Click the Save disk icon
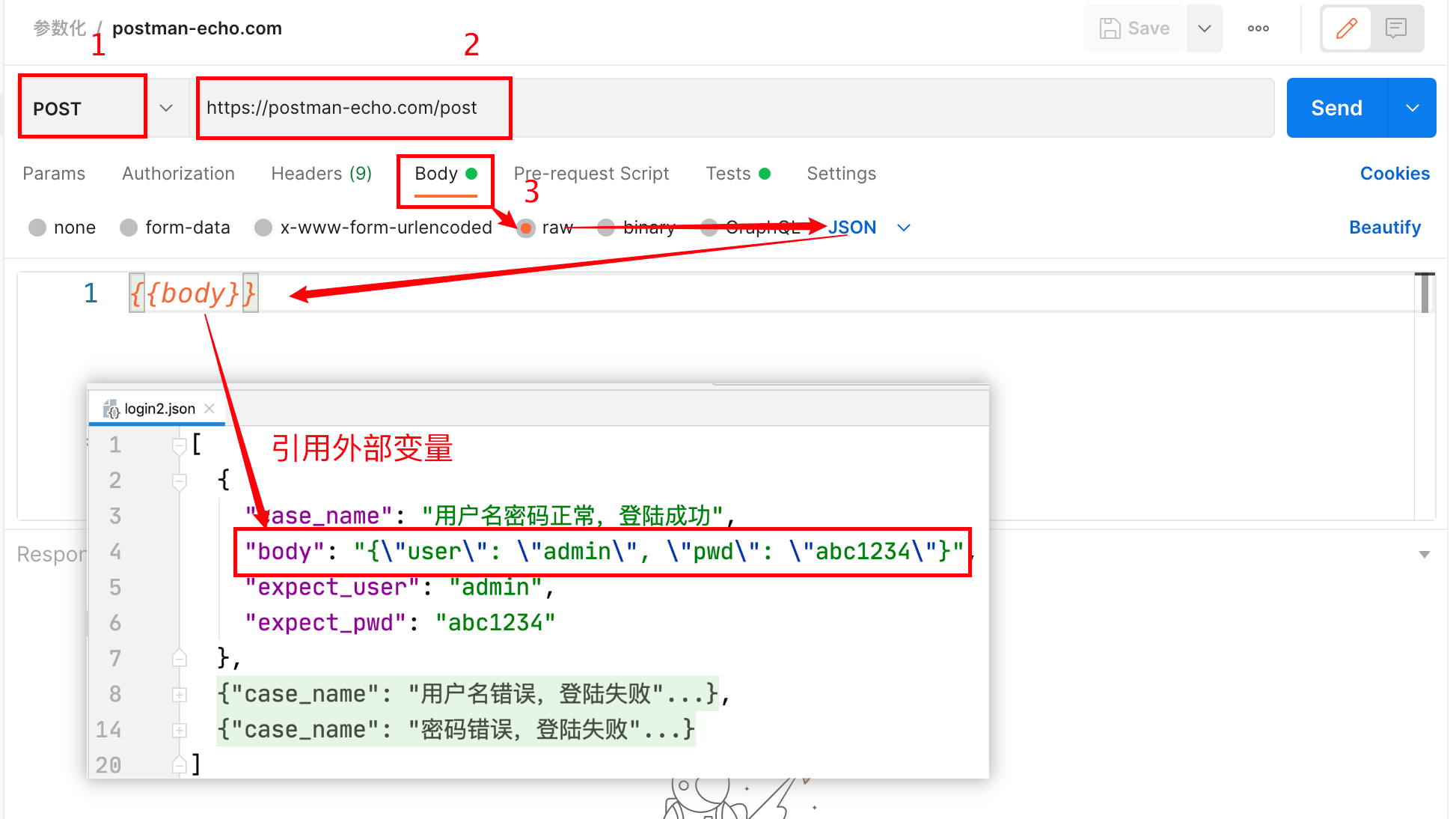The height and width of the screenshot is (819, 1456). coord(1110,28)
